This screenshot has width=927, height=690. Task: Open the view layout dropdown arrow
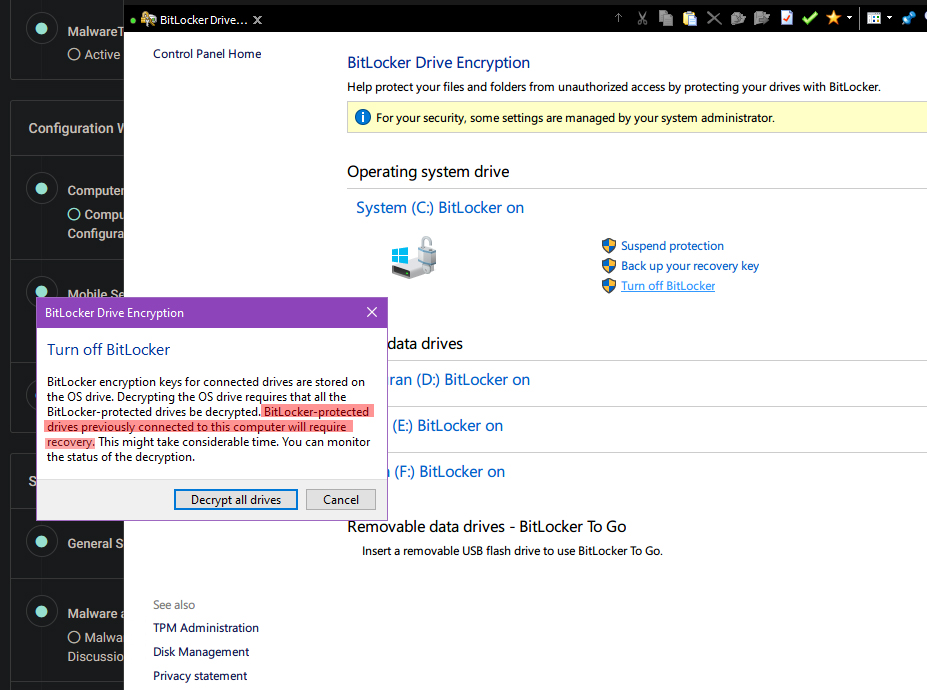(889, 18)
